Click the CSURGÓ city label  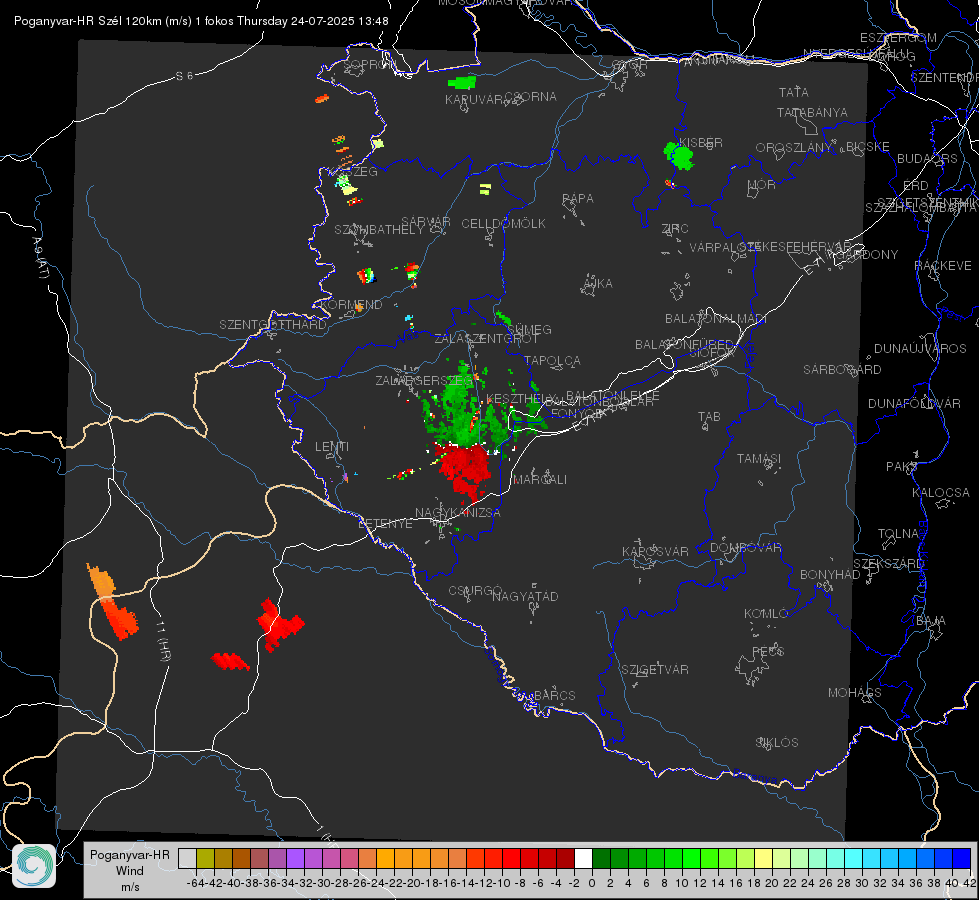pyautogui.click(x=475, y=590)
